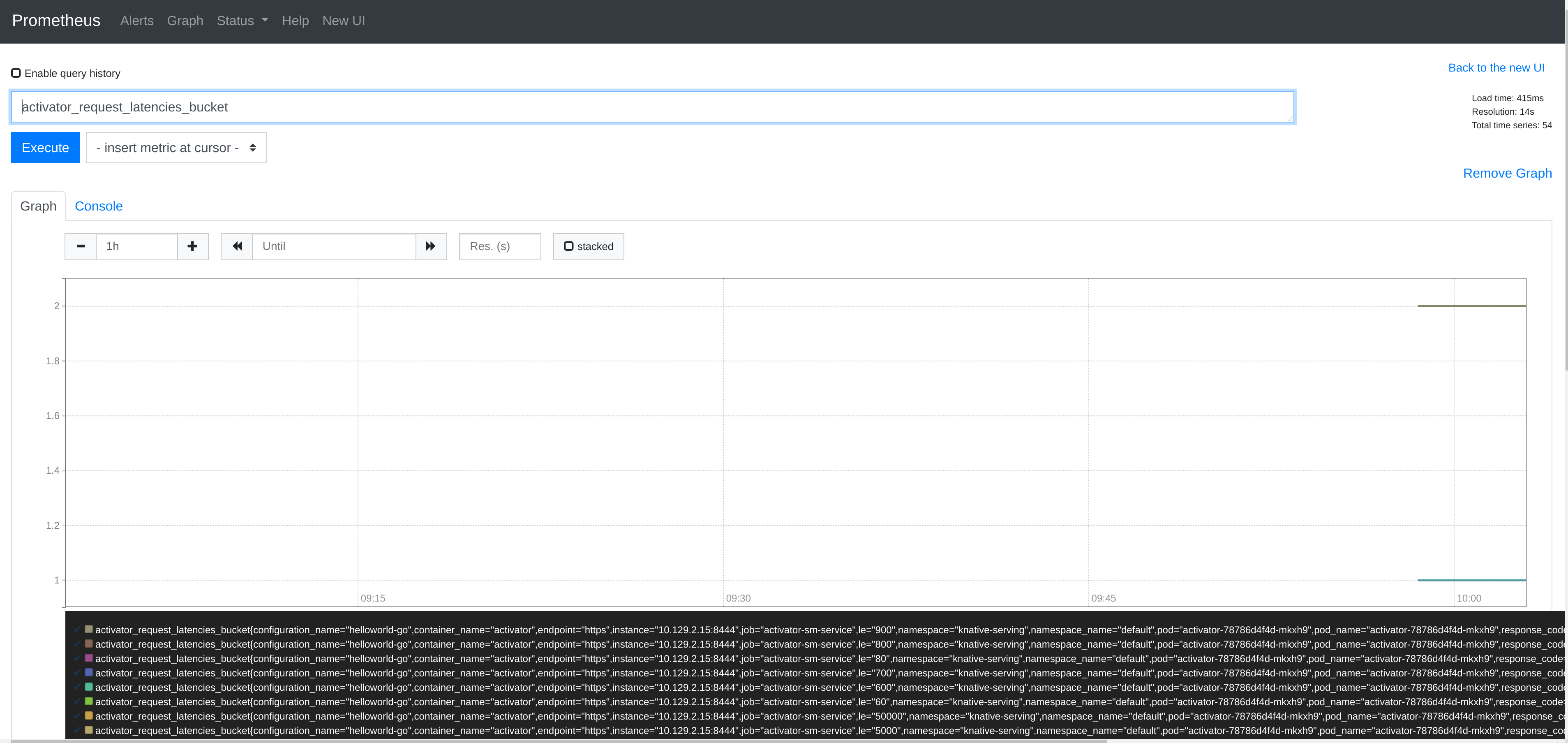Viewport: 1568px width, 743px height.
Task: Enable stacked graph mode
Action: click(x=569, y=246)
